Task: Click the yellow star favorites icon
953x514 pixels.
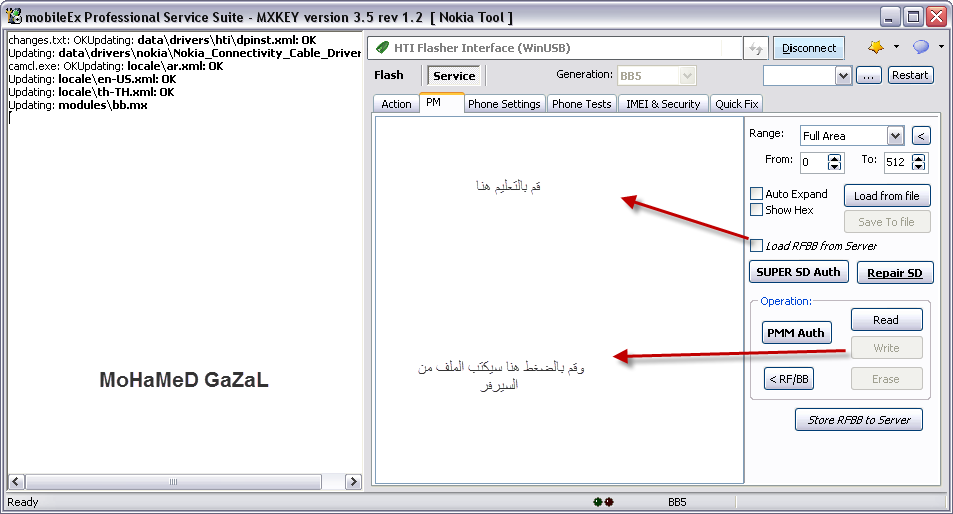Action: coord(876,47)
